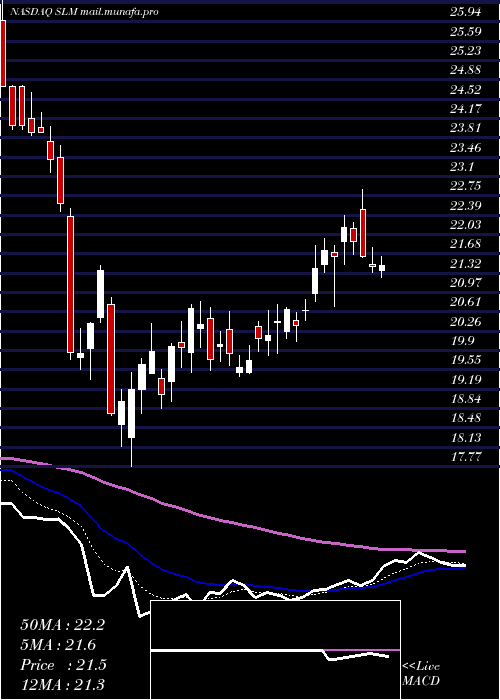Viewport: 500px width, 700px height.
Task: Click the 24.17 price axis label
Action: coord(466,109)
